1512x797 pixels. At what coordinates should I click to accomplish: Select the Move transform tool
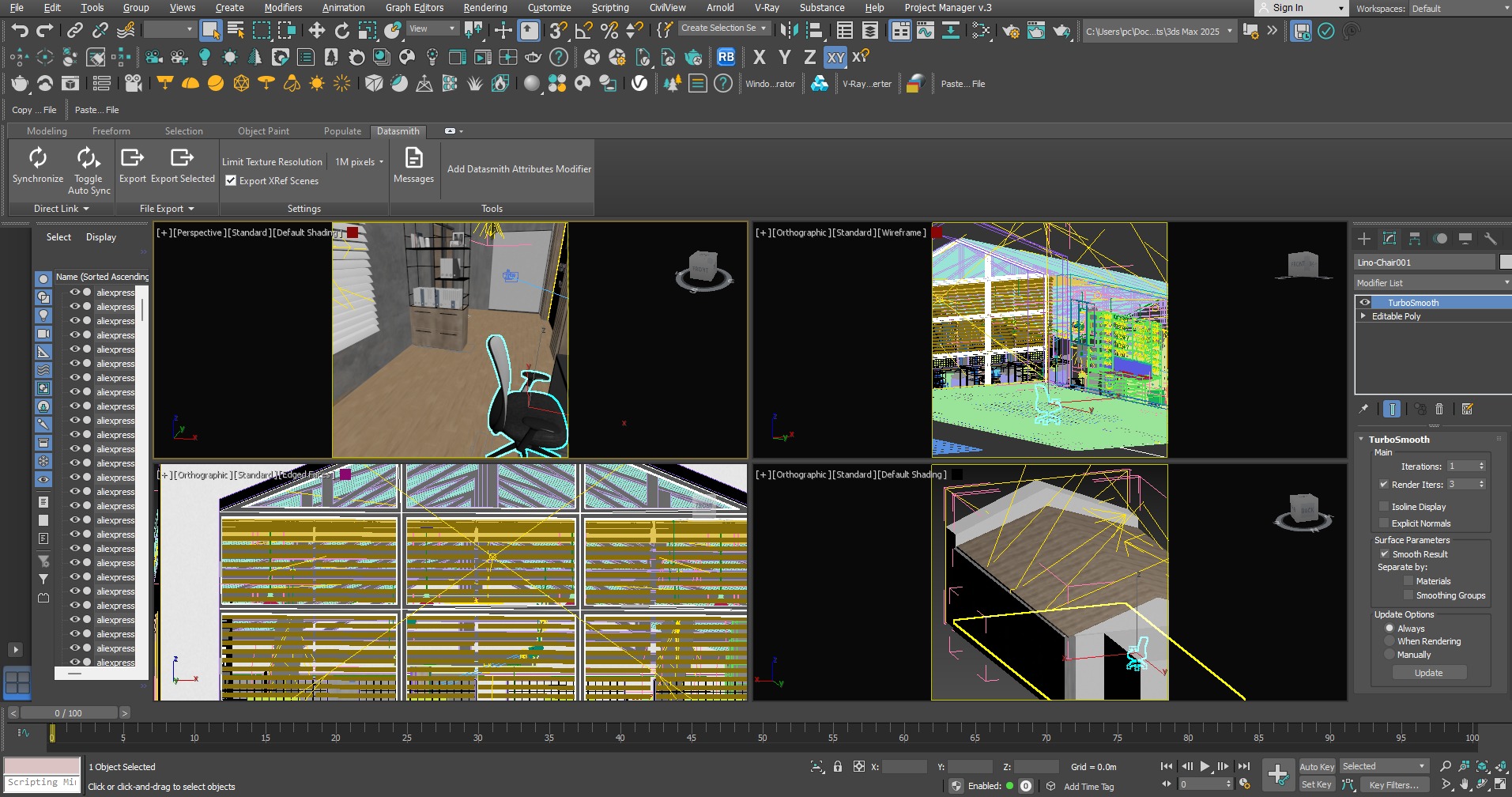[x=316, y=31]
